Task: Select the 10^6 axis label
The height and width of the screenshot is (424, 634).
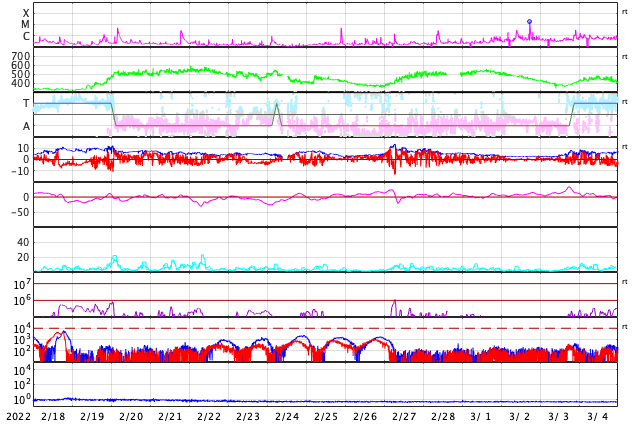Action: click(22, 301)
